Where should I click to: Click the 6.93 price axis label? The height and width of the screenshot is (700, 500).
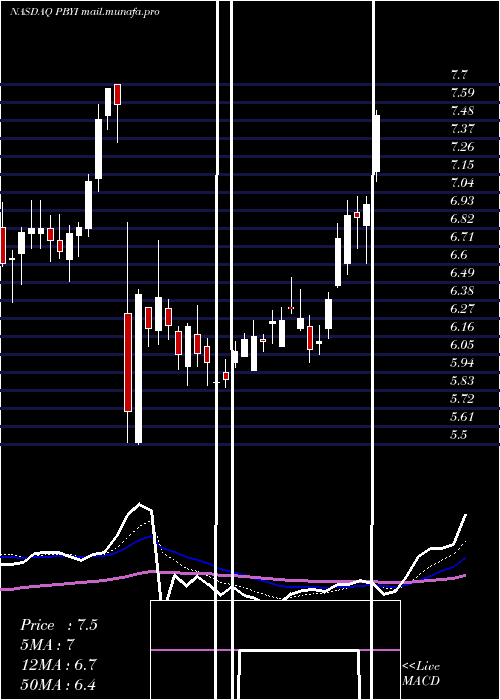click(462, 201)
